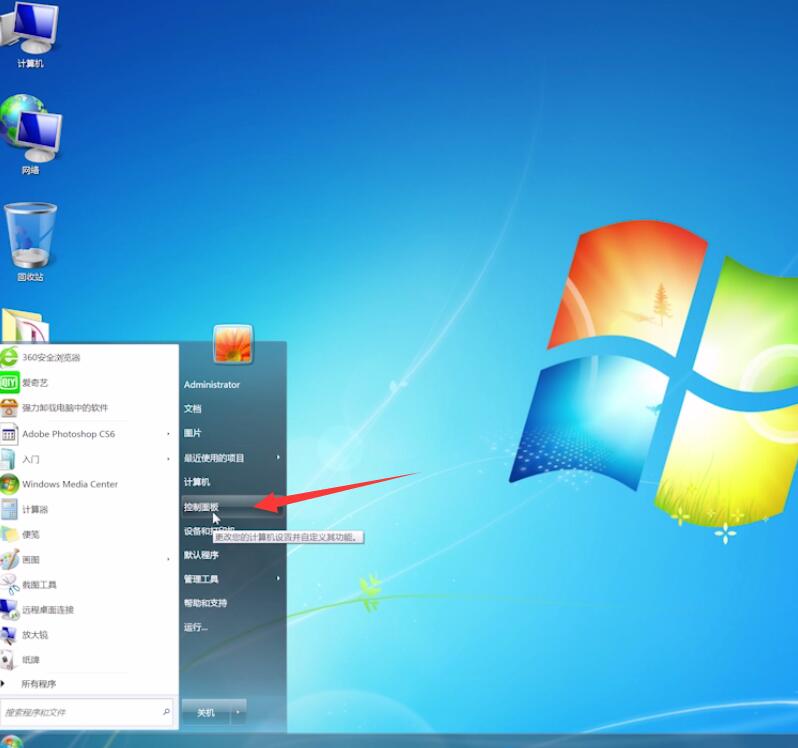Open the 计算机 desktop icon
Viewport: 798px width, 748px height.
tap(30, 34)
